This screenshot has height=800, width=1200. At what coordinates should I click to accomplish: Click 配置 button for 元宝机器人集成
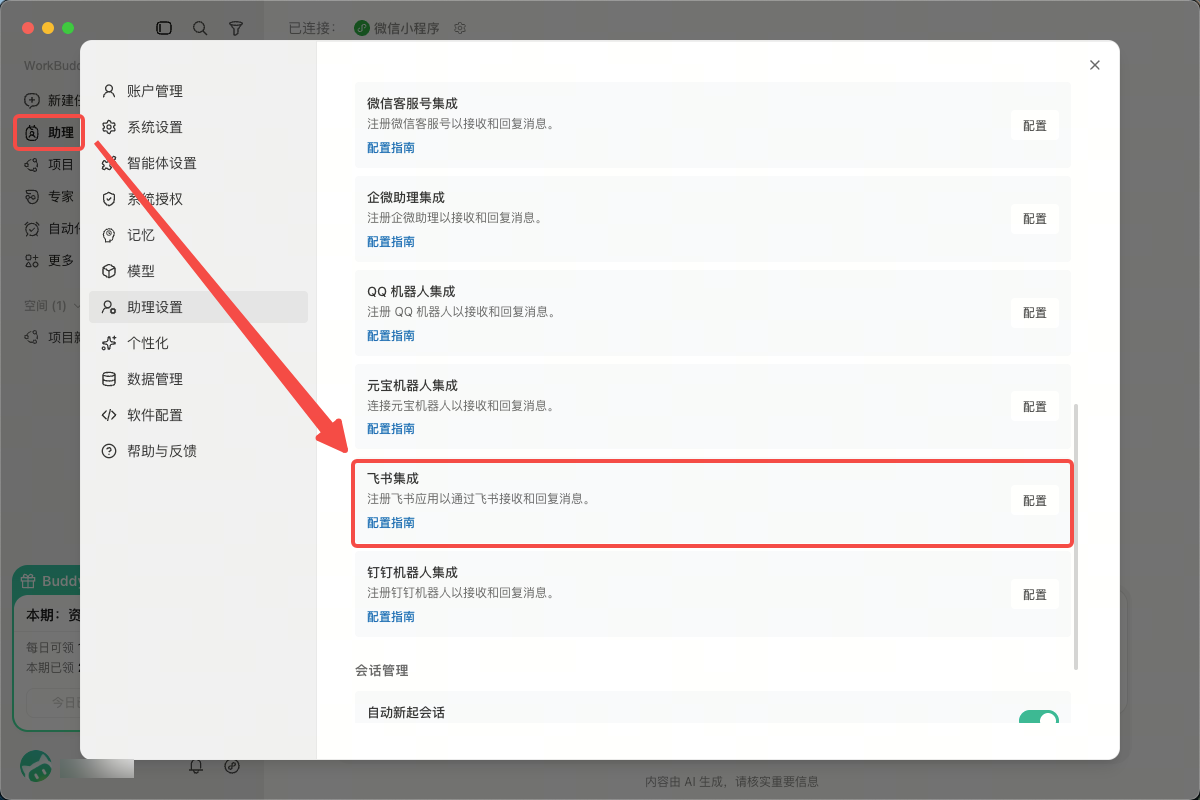tap(1034, 407)
